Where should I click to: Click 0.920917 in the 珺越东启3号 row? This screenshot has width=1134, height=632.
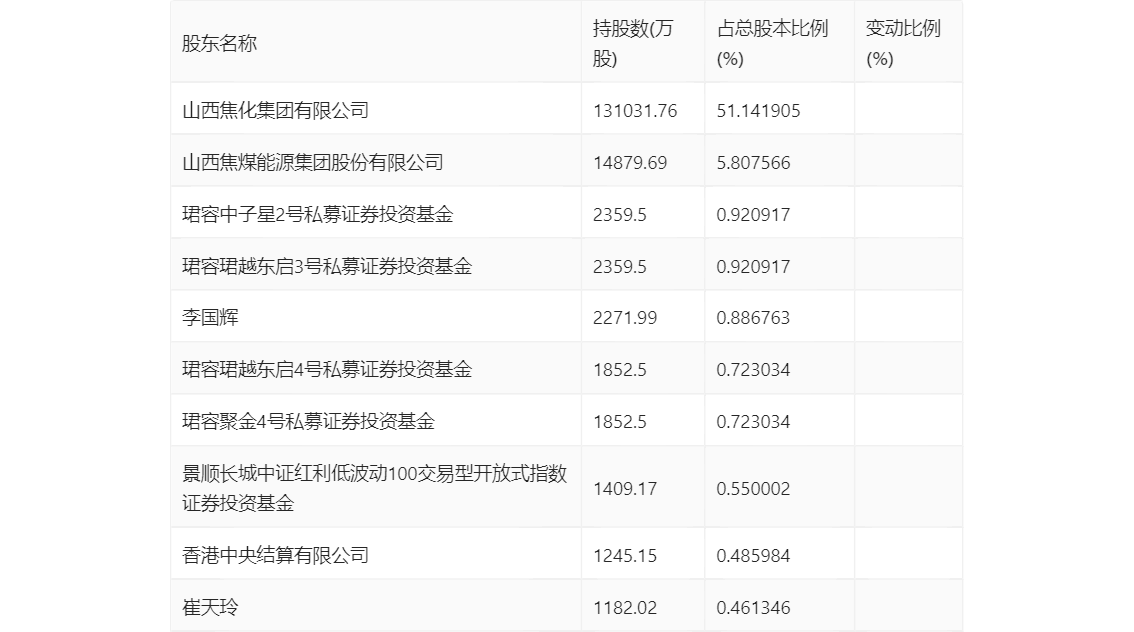(x=754, y=267)
